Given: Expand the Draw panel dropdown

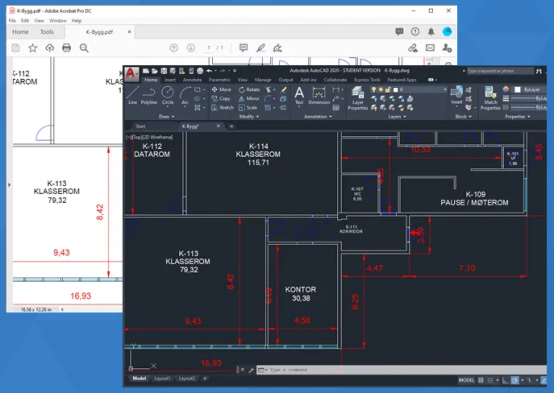Looking at the screenshot, I should (x=166, y=116).
